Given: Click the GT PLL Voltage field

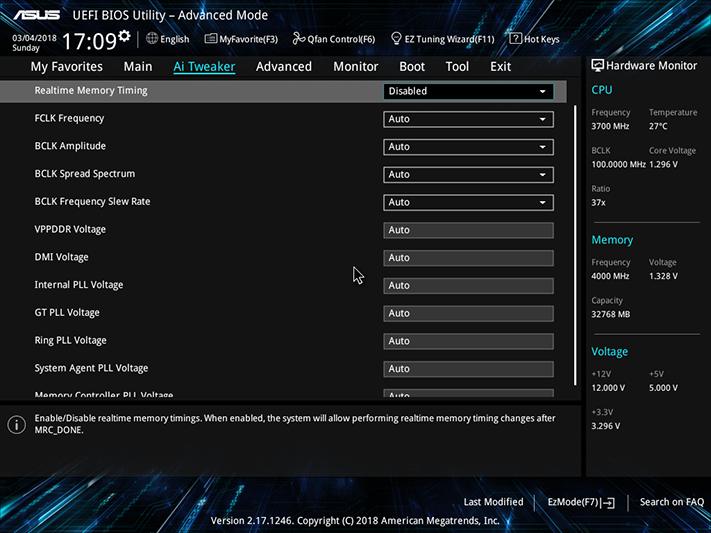Looking at the screenshot, I should click(468, 313).
